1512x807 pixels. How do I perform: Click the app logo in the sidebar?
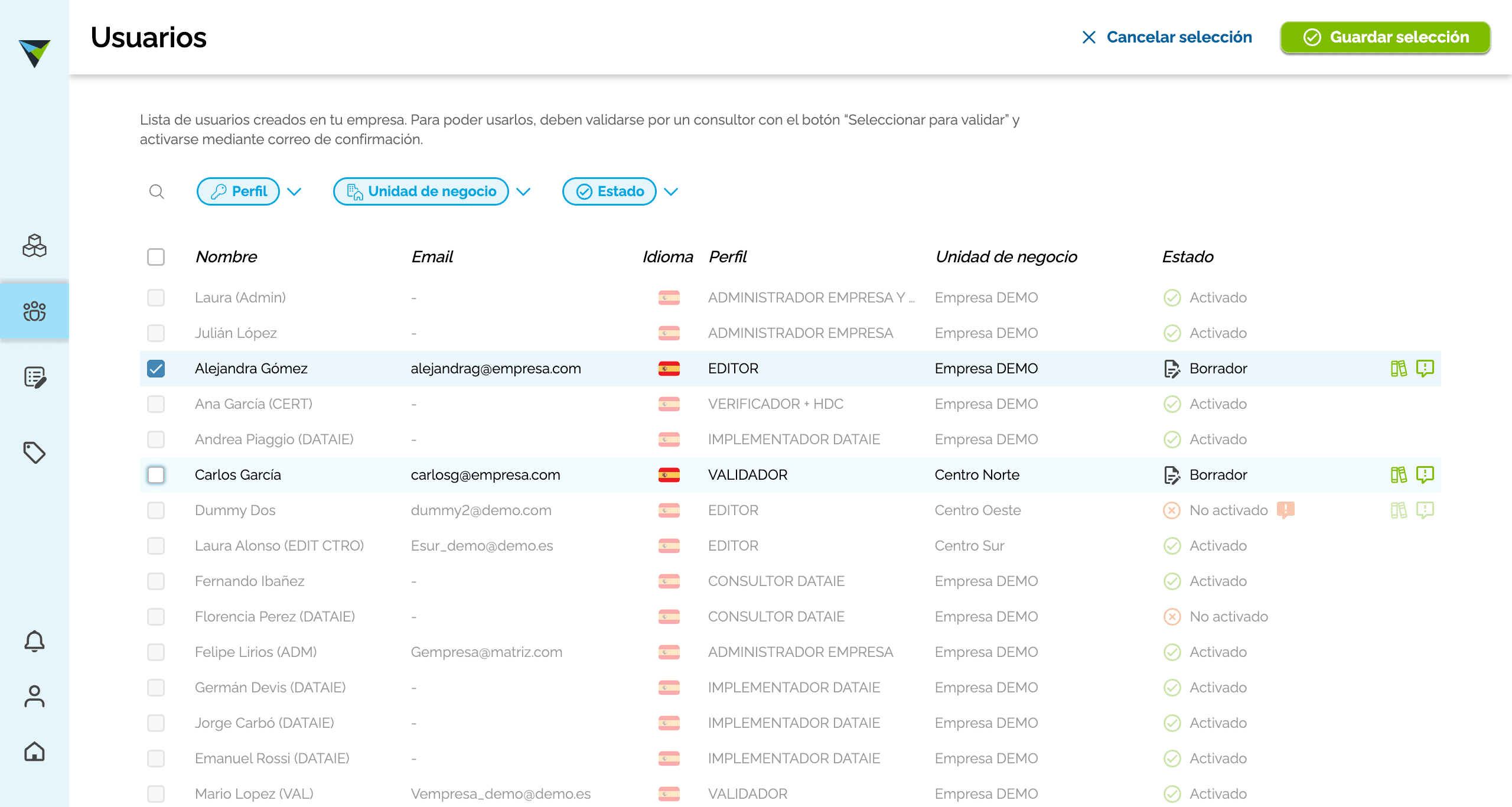click(34, 53)
